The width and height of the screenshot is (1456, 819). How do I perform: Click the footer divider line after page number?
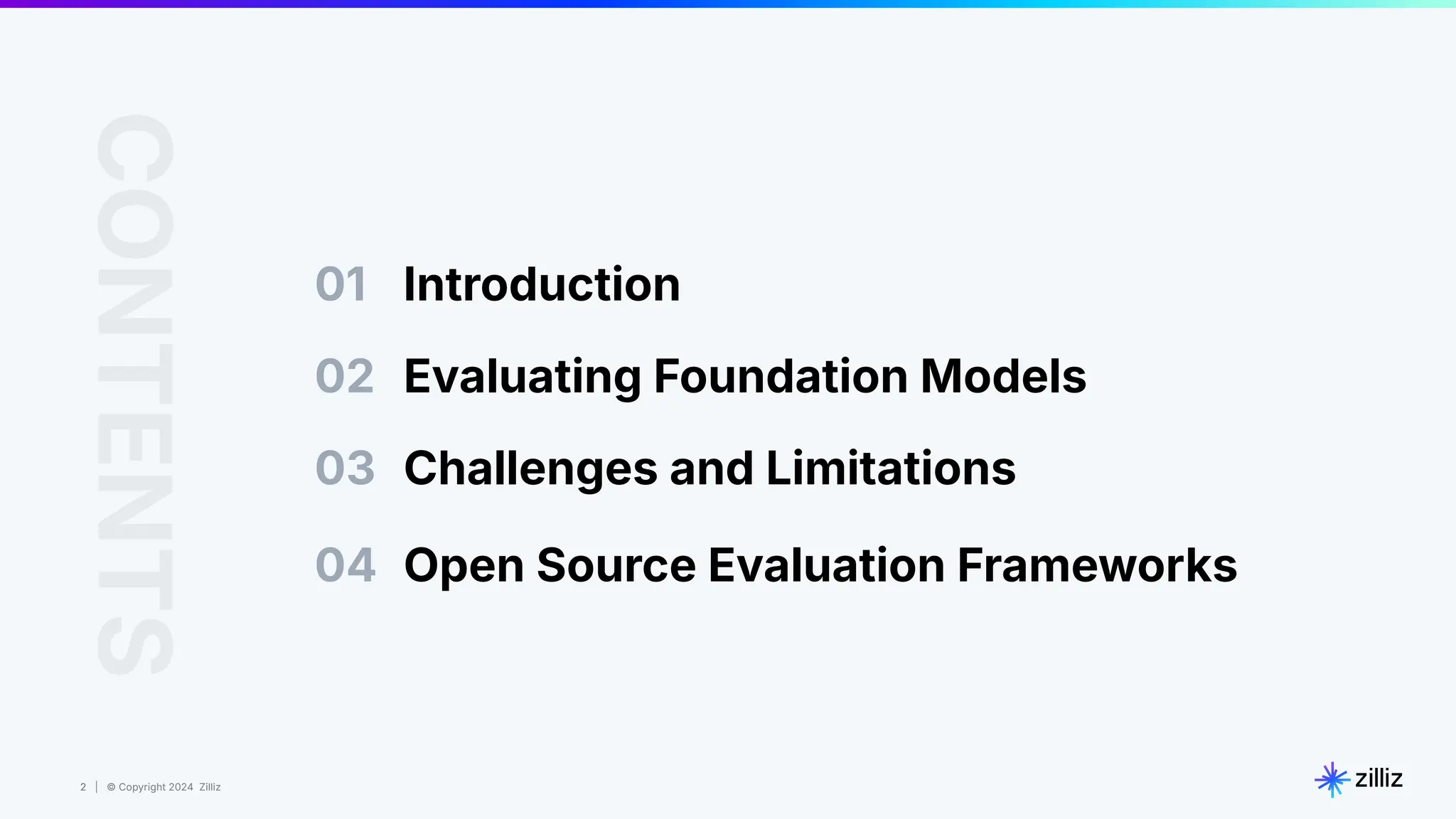97,787
